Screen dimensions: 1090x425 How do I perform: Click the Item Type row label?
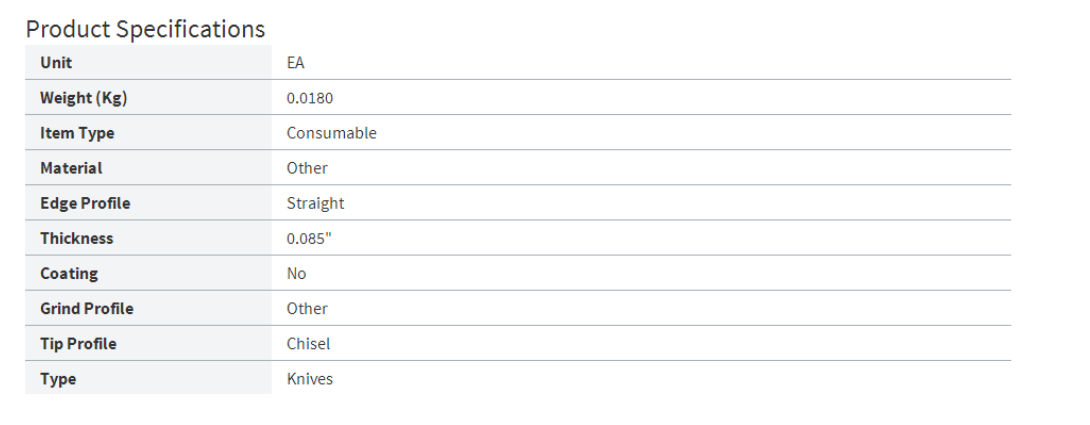(x=77, y=133)
